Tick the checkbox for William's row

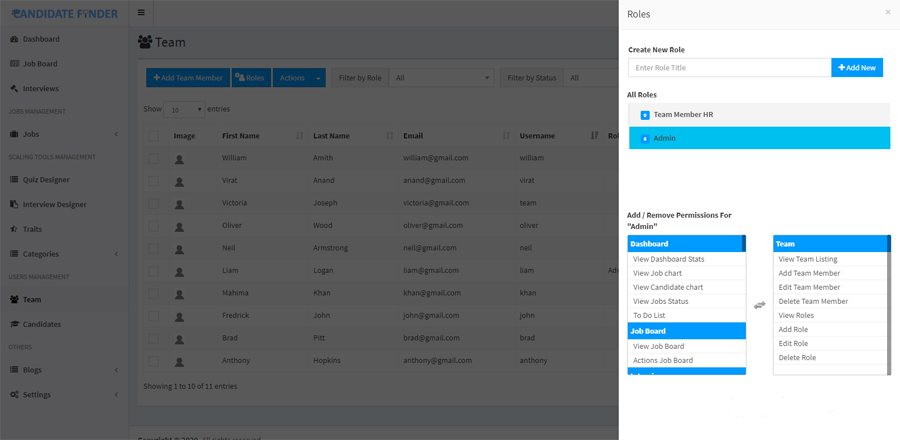[x=154, y=158]
